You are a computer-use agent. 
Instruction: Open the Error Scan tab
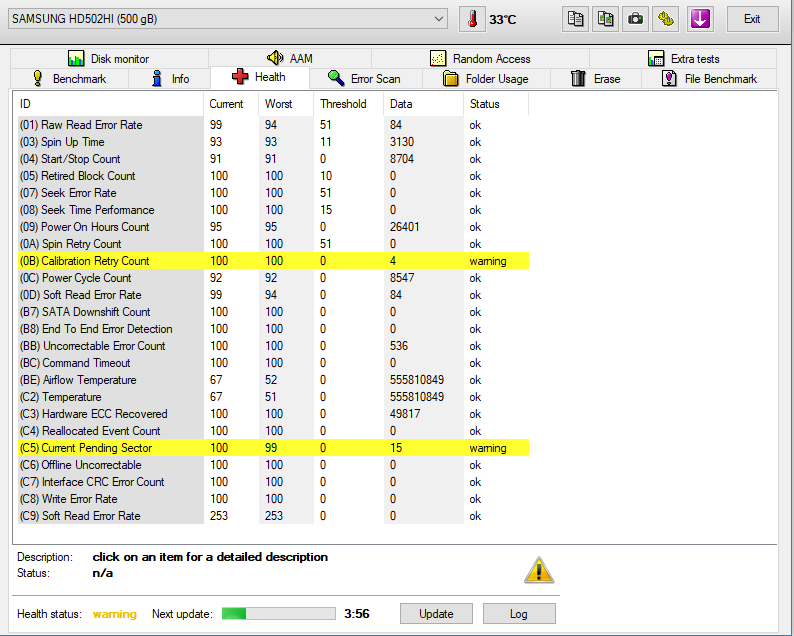[364, 79]
